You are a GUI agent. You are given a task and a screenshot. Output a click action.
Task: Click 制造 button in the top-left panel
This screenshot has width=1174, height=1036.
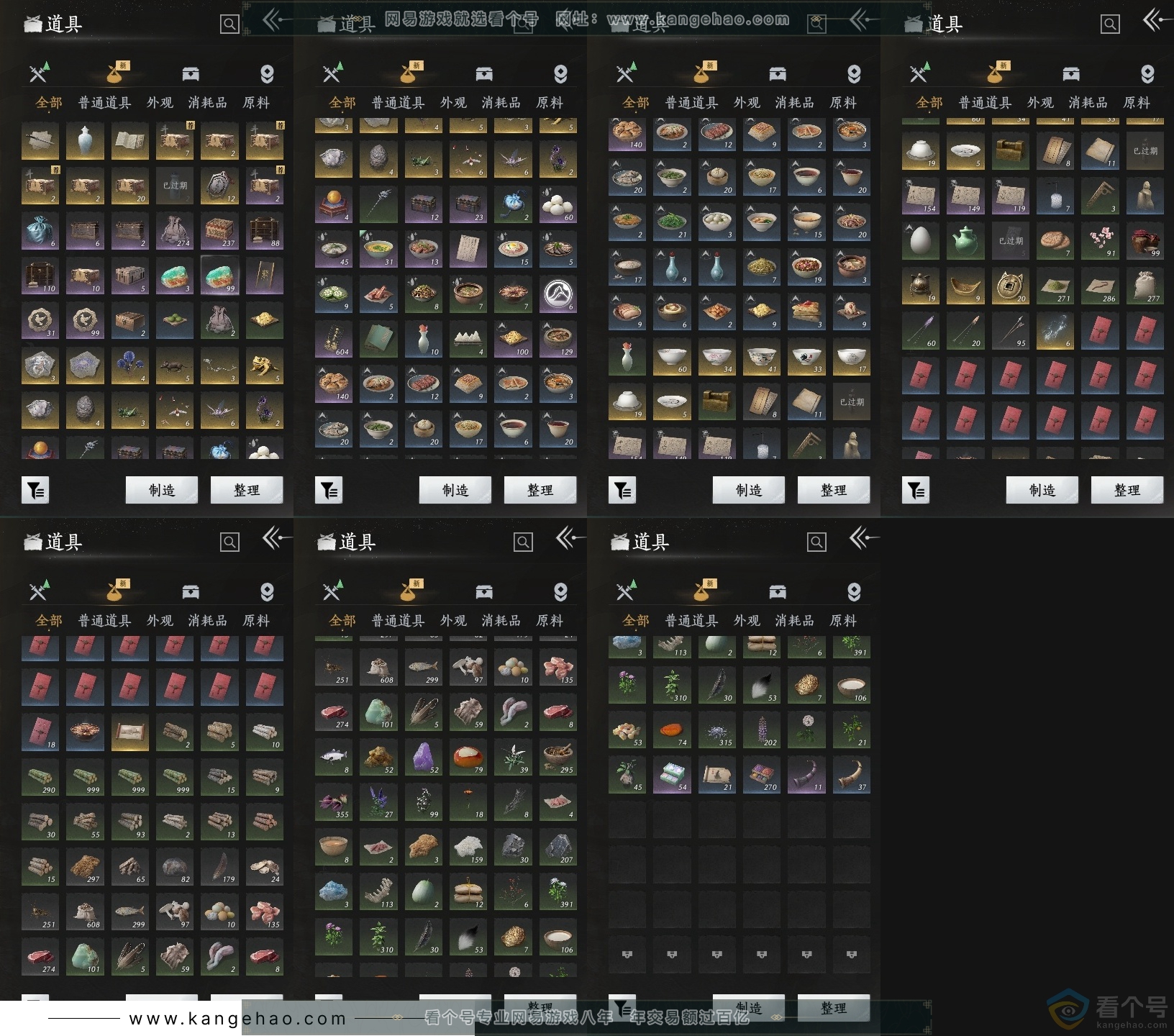click(x=162, y=490)
